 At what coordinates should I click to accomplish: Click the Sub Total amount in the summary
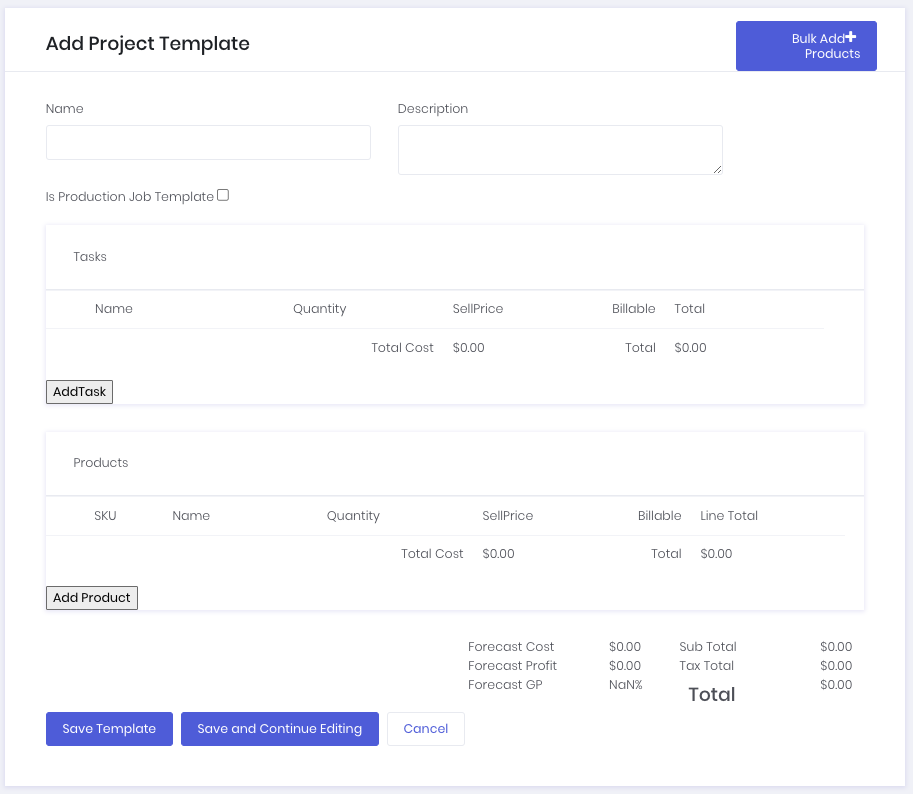836,646
